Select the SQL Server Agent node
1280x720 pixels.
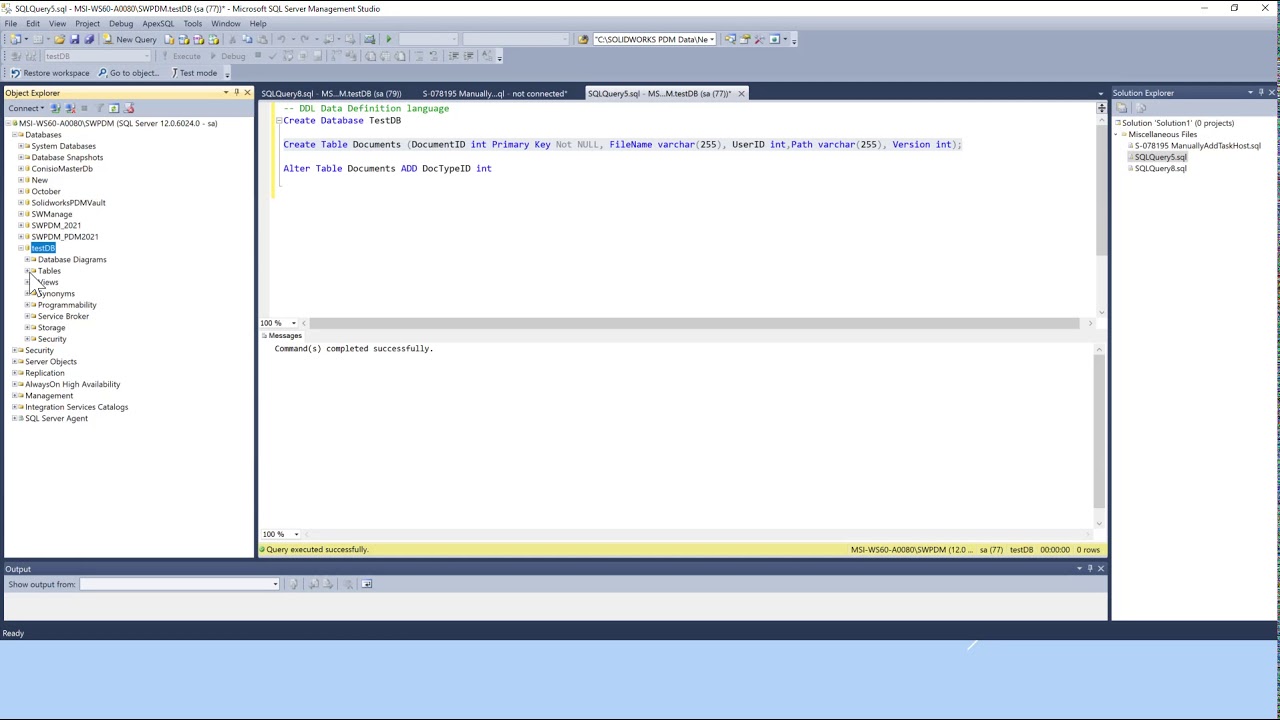[56, 418]
